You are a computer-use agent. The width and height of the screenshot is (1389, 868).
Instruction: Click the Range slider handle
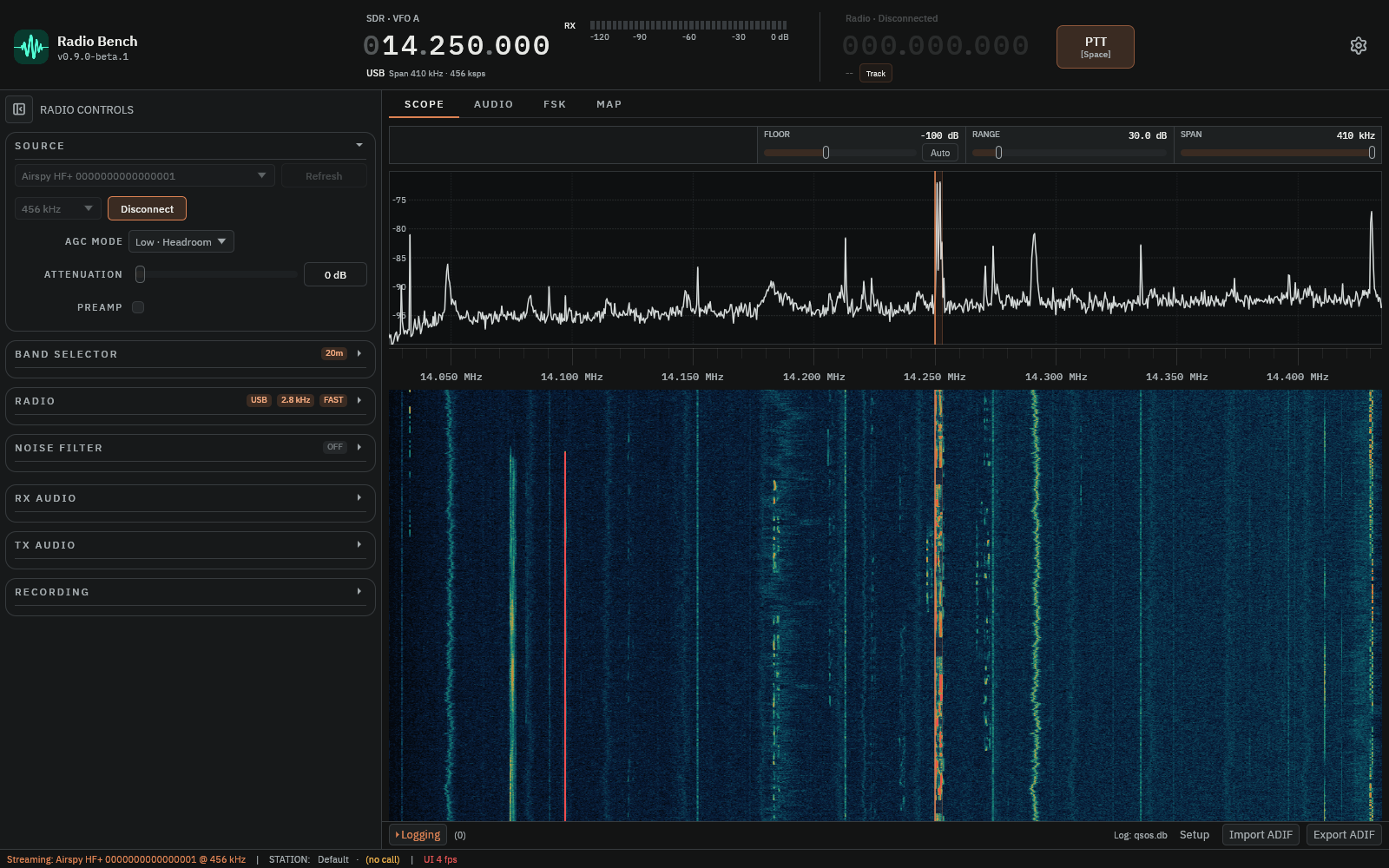click(998, 153)
